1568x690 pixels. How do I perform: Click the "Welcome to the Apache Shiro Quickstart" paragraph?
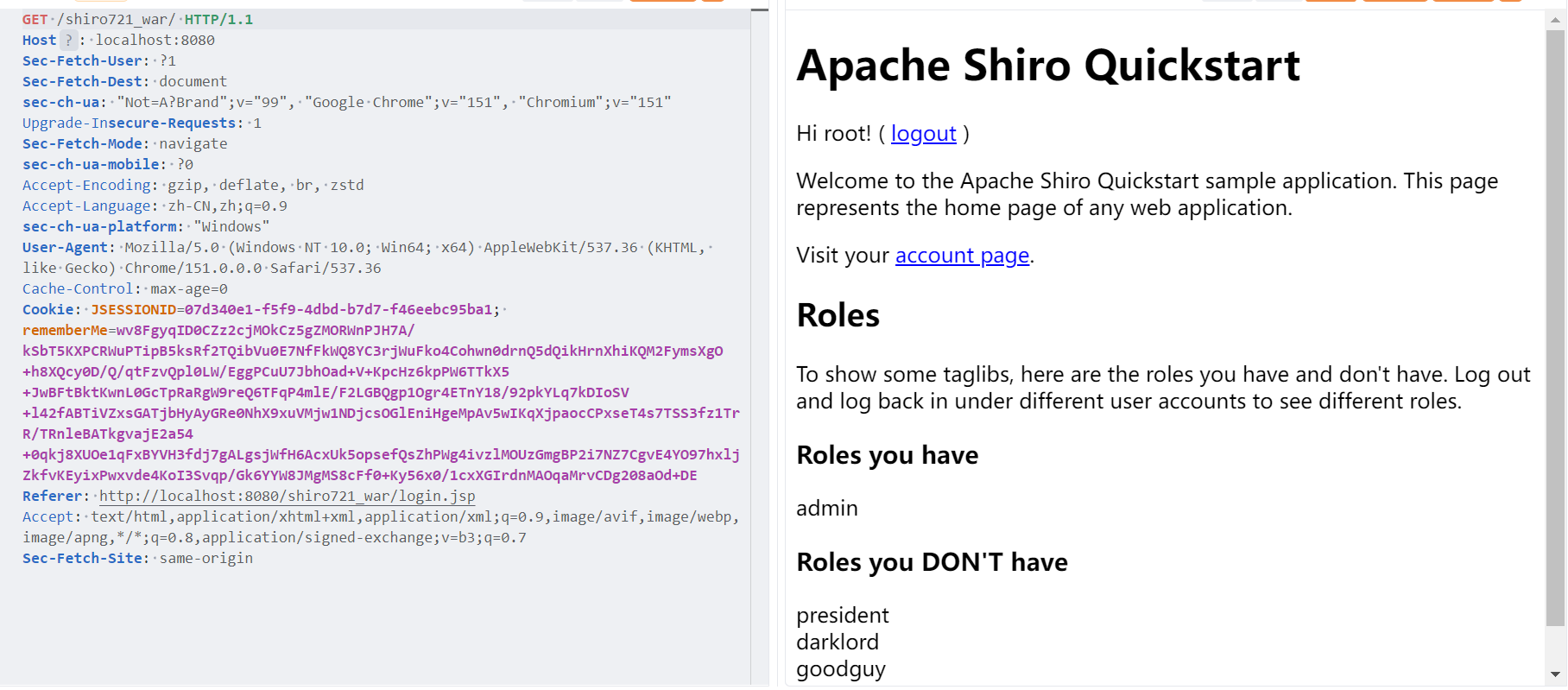[1148, 194]
